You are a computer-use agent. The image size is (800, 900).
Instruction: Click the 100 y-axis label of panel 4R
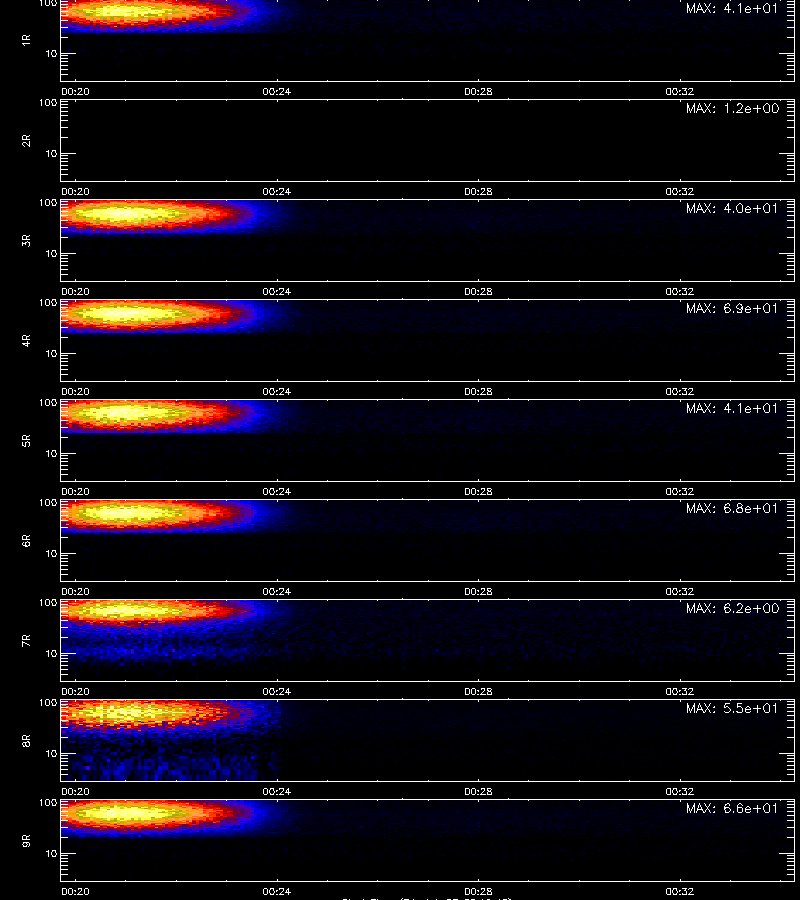point(48,302)
